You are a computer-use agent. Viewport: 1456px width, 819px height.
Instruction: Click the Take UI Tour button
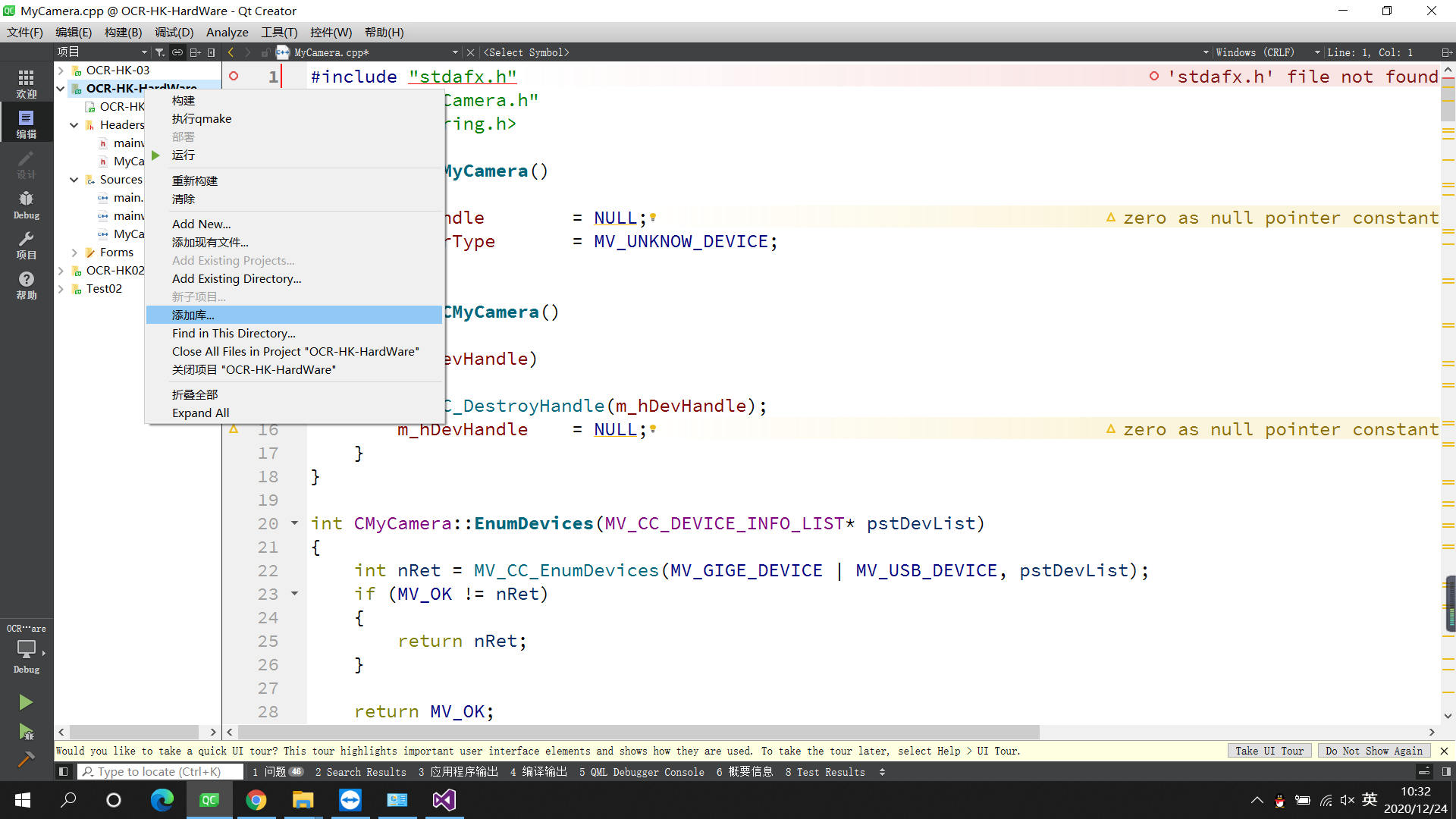(1269, 751)
